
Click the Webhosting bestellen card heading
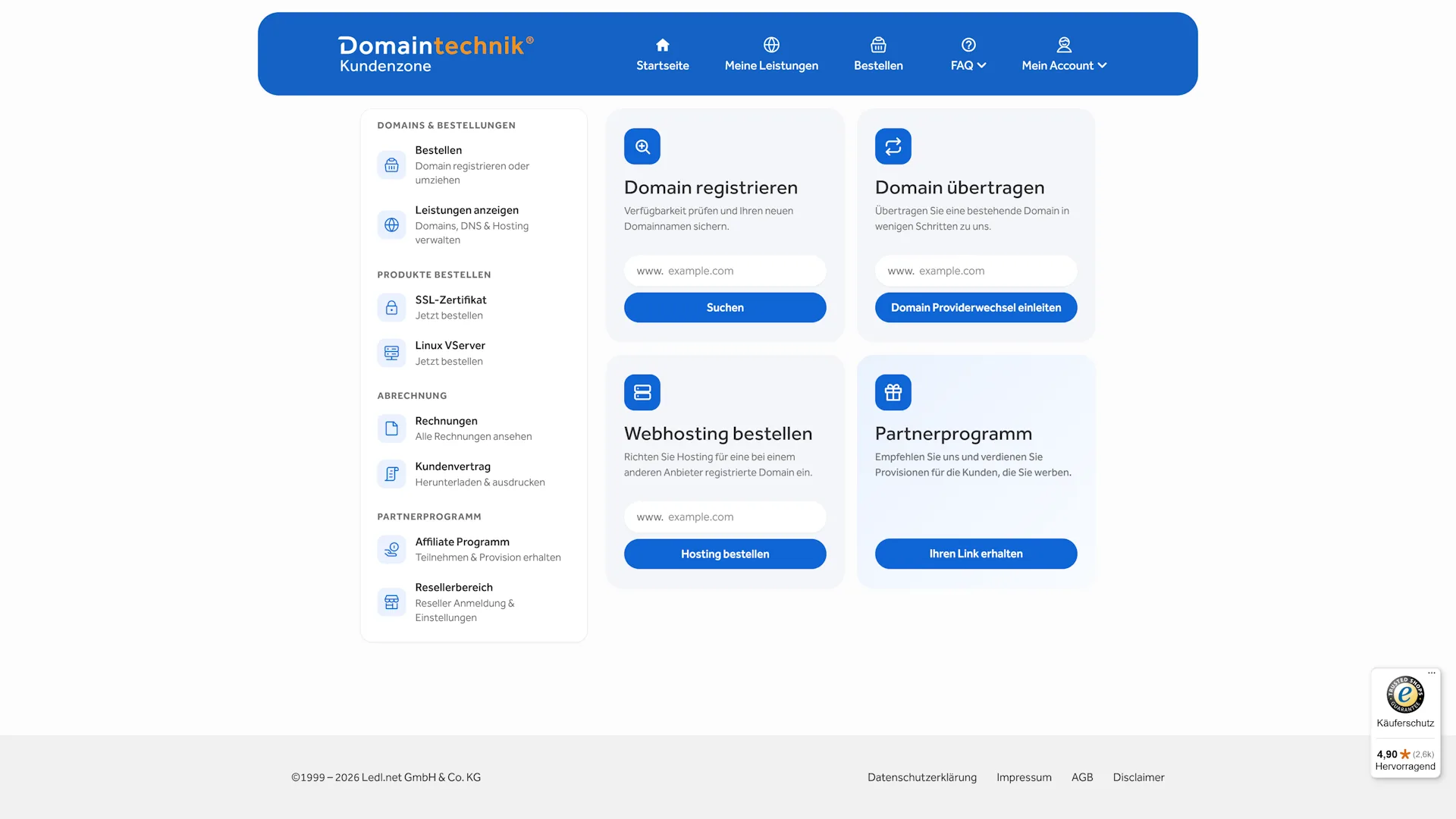click(x=718, y=433)
